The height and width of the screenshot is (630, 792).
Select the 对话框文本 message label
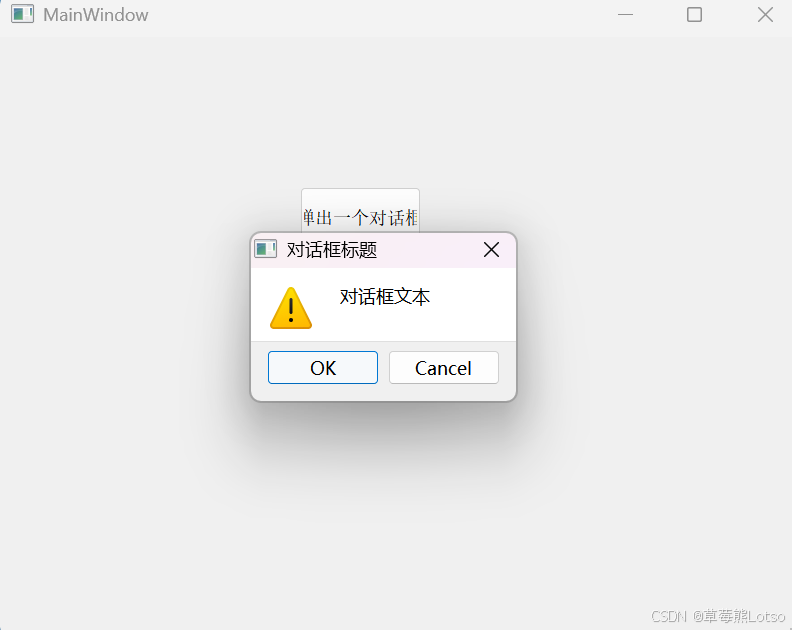click(384, 297)
